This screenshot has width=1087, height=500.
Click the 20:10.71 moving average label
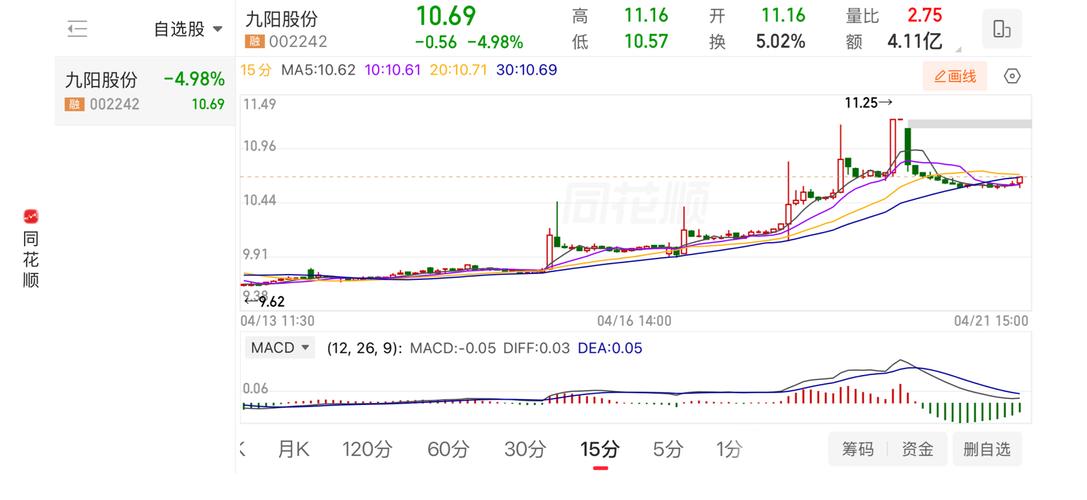[x=459, y=70]
